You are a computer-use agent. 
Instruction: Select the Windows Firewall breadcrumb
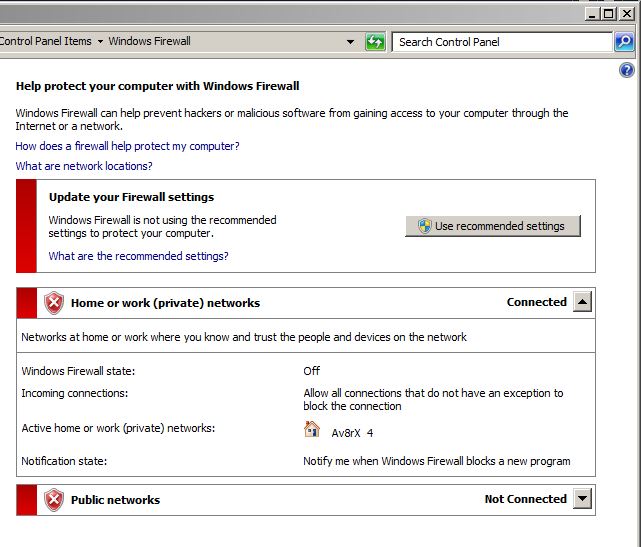coord(149,42)
